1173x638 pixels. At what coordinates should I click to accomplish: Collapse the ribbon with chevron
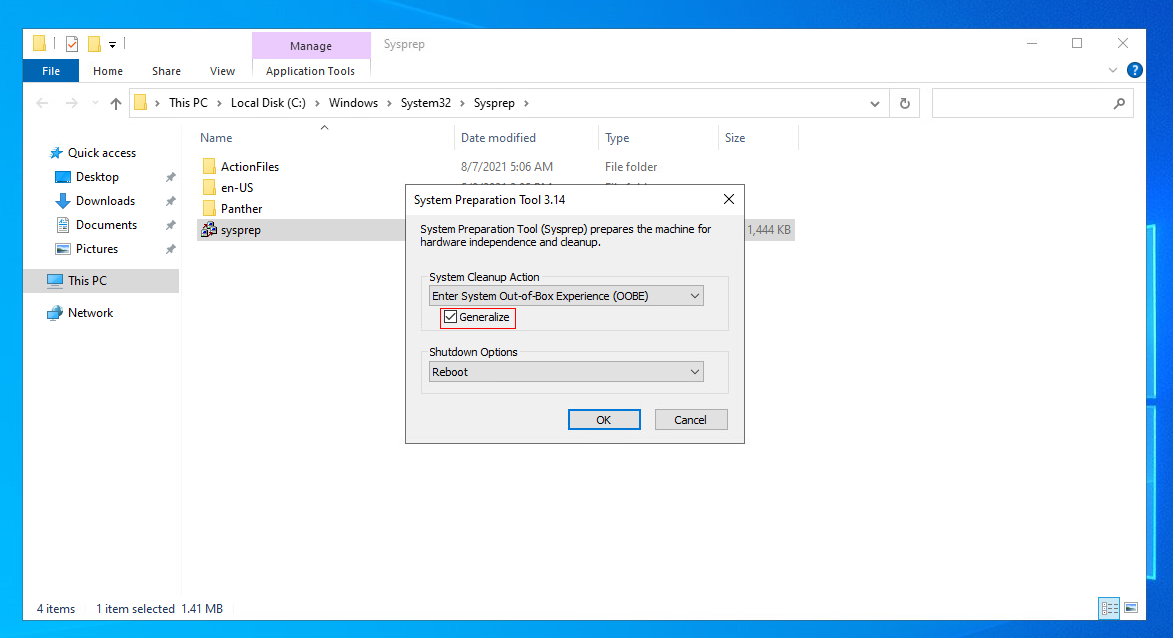(x=1112, y=70)
